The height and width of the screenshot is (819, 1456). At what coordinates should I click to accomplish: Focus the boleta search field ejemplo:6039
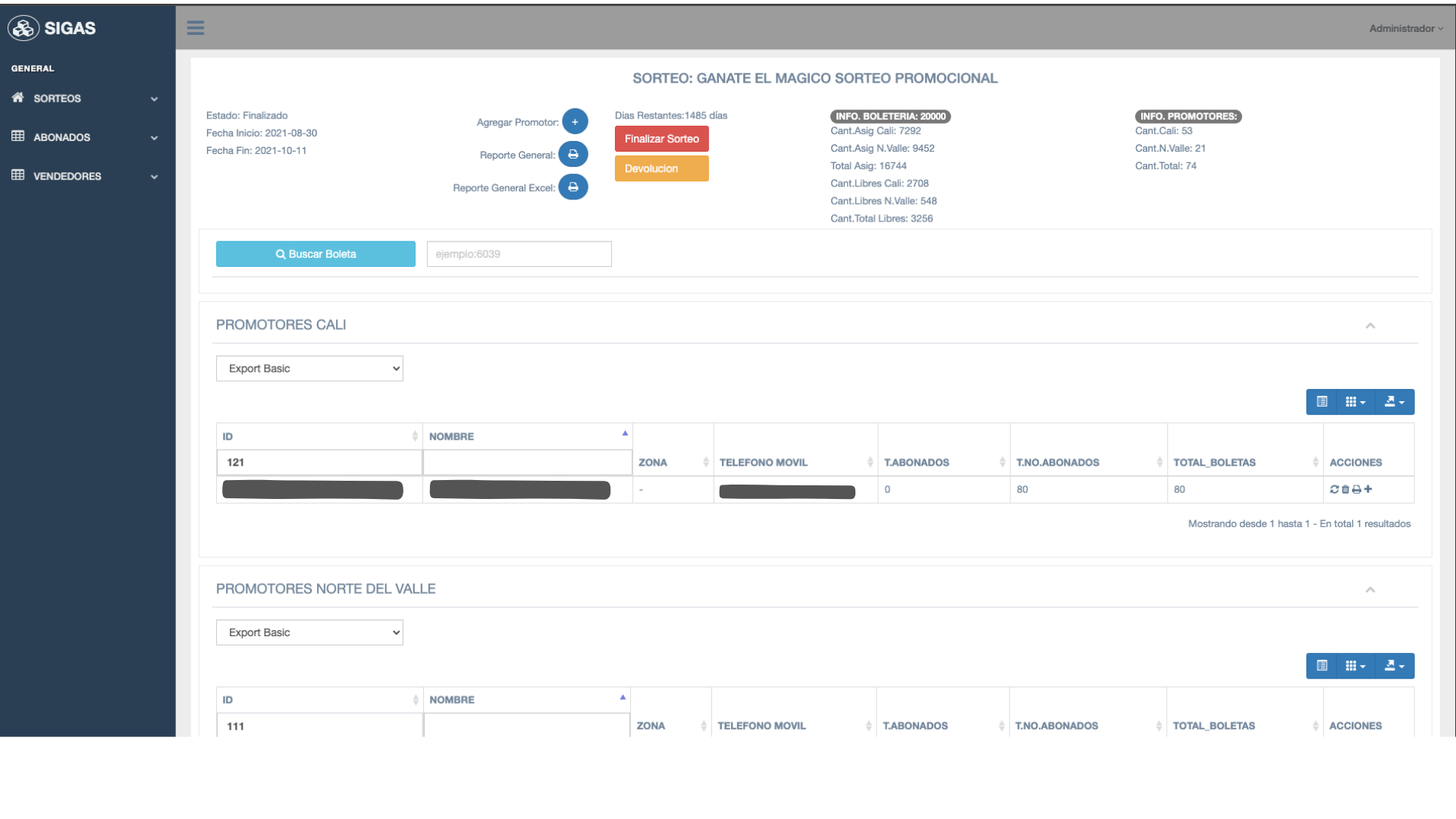519,254
